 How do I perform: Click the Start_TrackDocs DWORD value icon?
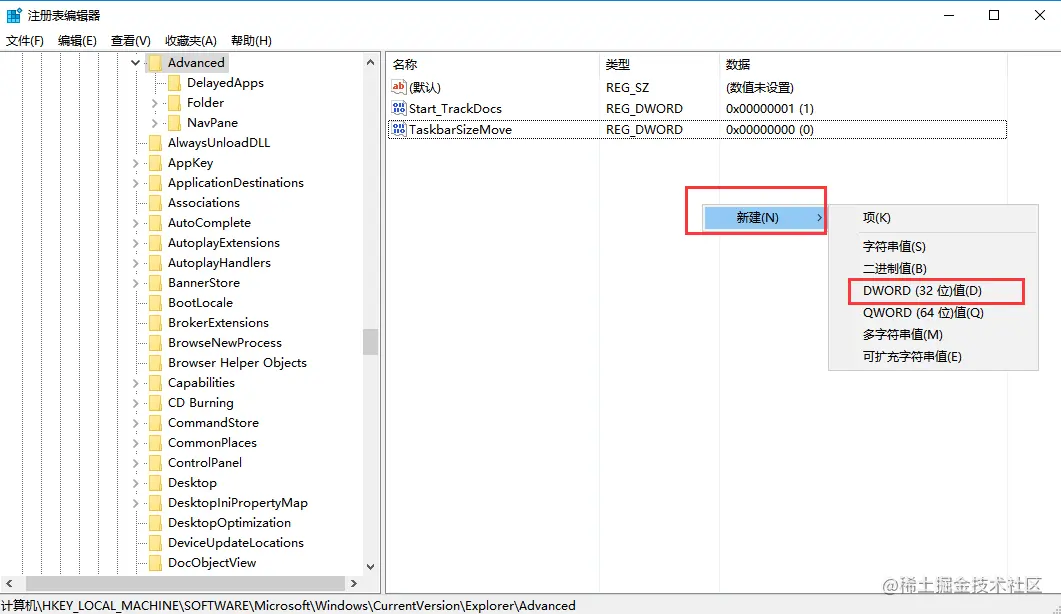pos(399,108)
